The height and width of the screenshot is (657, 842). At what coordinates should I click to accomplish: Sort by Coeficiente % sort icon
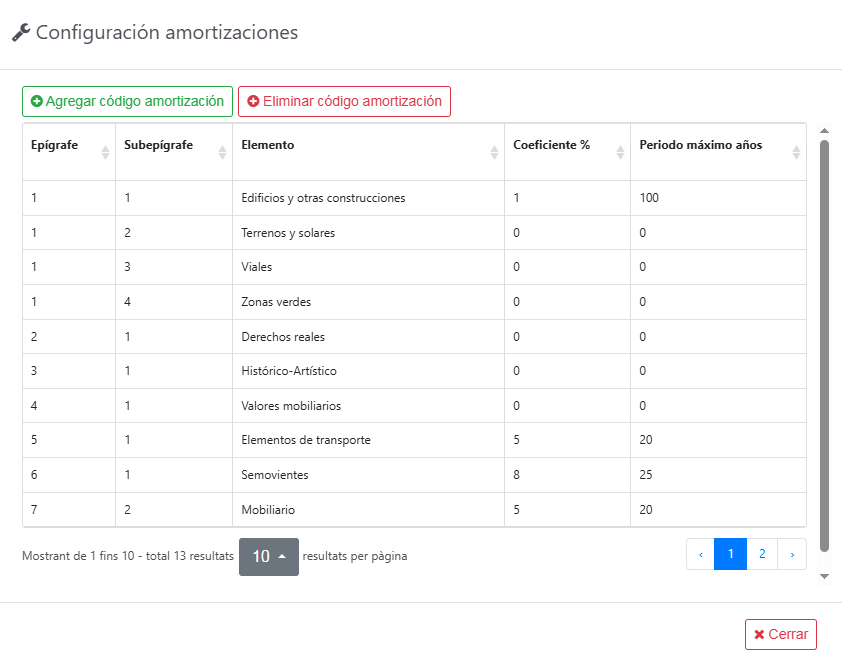(x=620, y=152)
